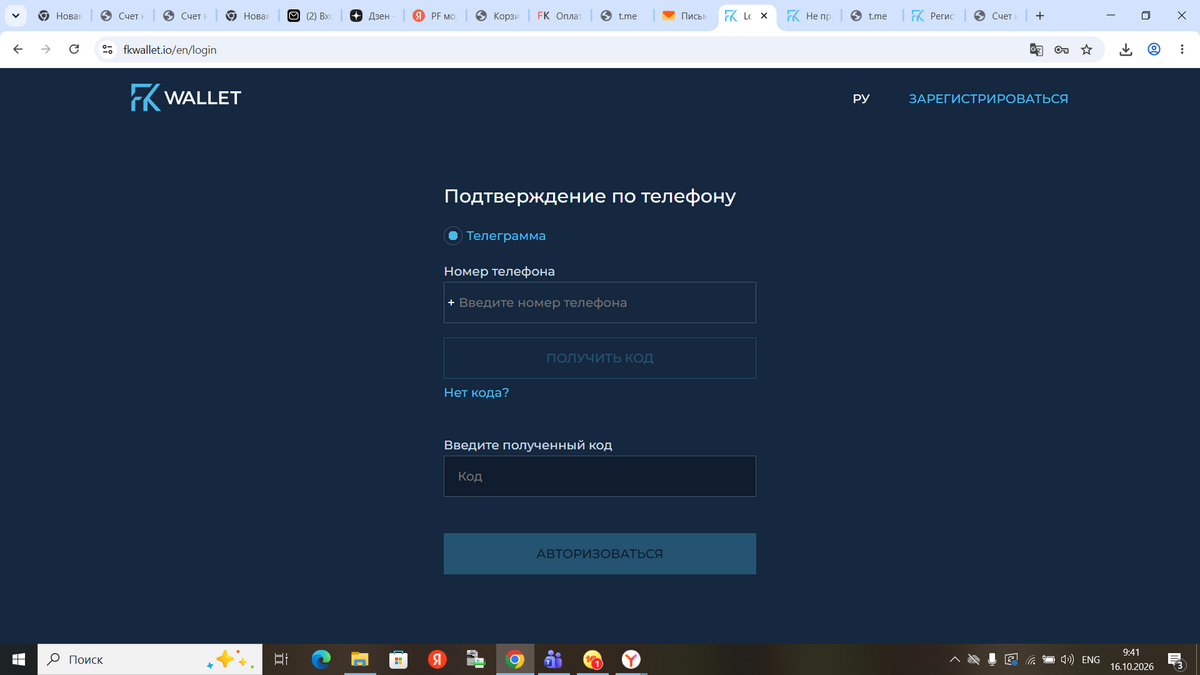This screenshot has height=675, width=1200.
Task: Open the tab search dropdown
Action: pyautogui.click(x=15, y=16)
